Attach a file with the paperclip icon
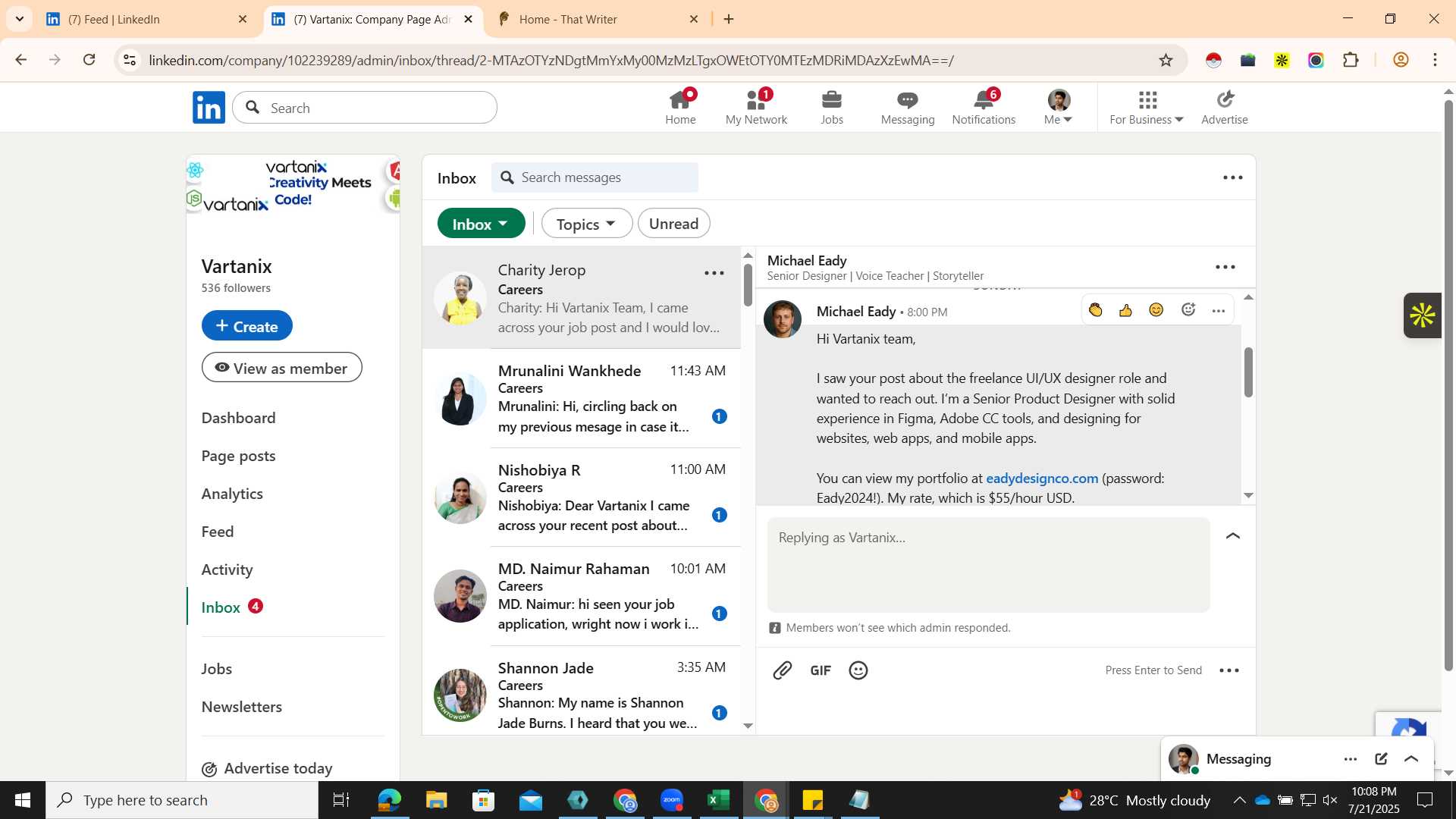The height and width of the screenshot is (819, 1456). (783, 670)
